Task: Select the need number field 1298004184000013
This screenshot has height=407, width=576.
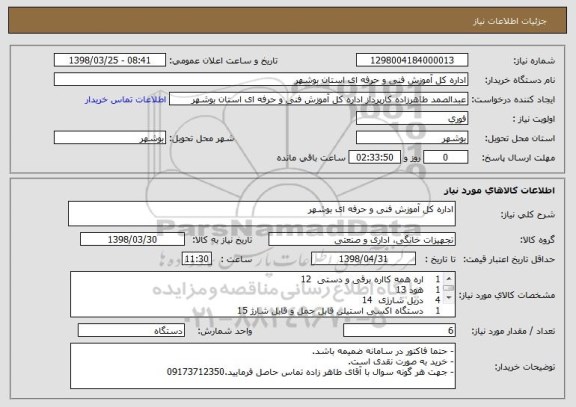Action: pyautogui.click(x=412, y=60)
